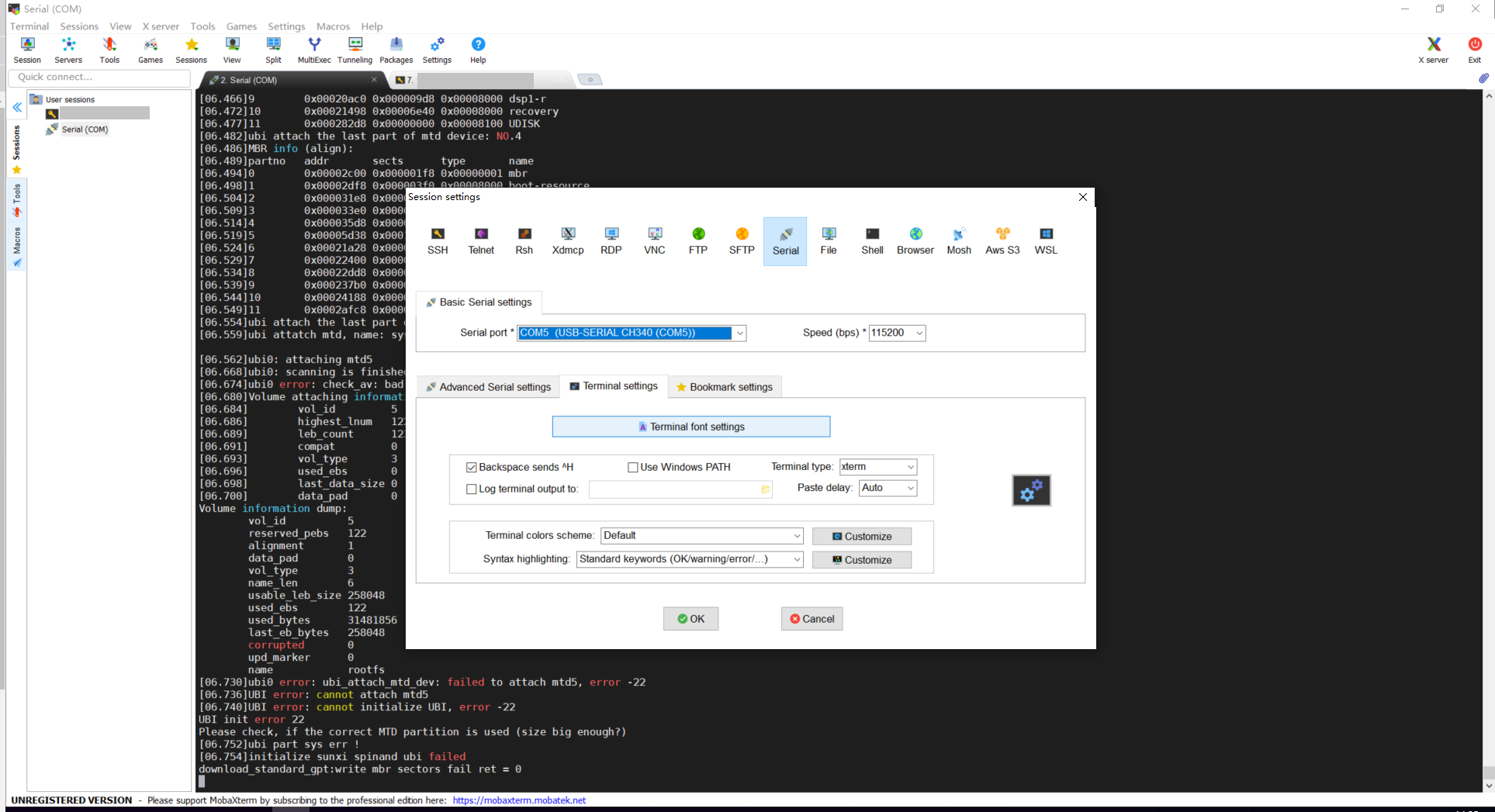Enable Log terminal output checkbox
The image size is (1495, 812).
point(471,489)
